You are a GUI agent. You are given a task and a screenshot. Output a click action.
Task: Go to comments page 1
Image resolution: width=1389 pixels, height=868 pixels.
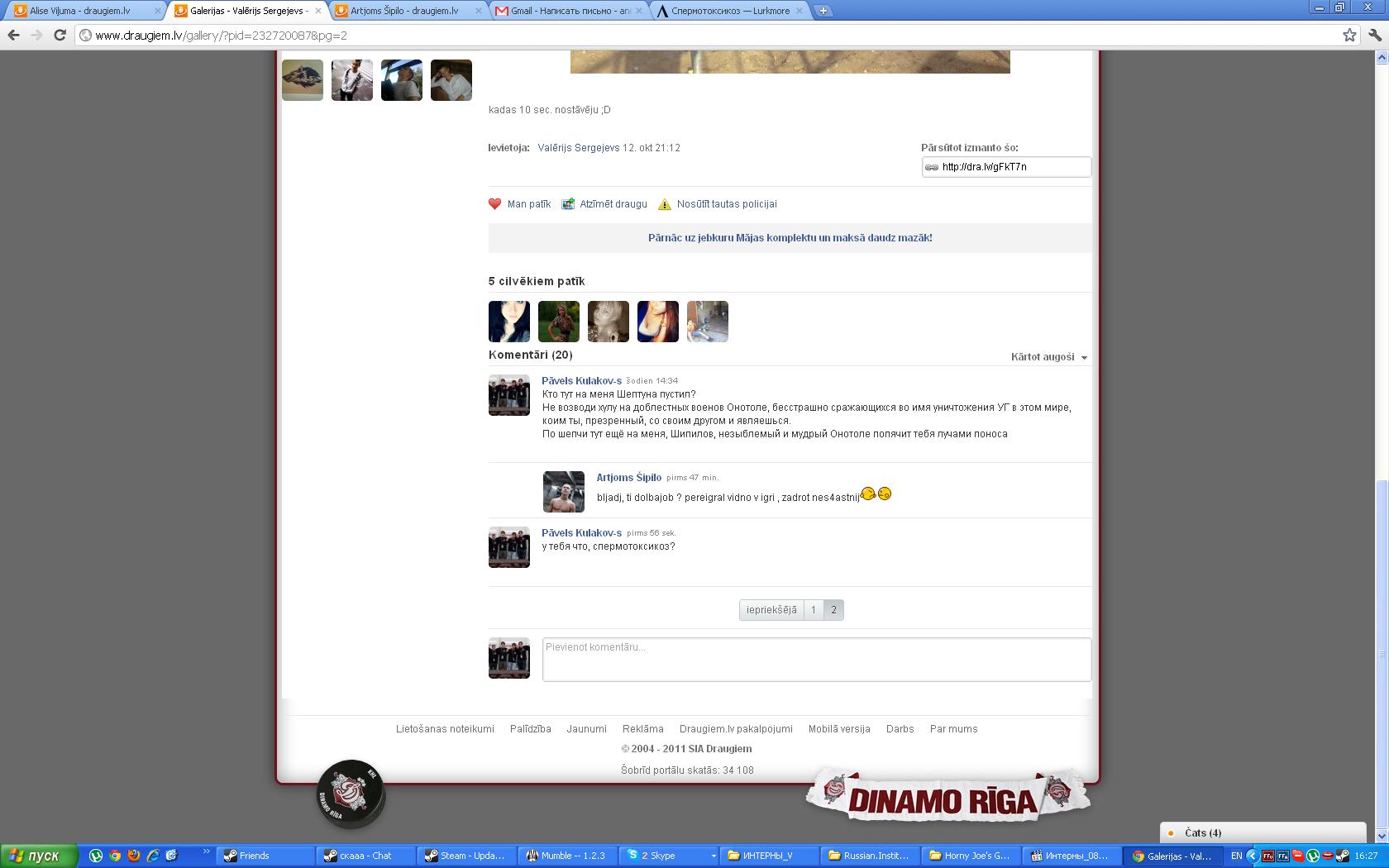(814, 610)
